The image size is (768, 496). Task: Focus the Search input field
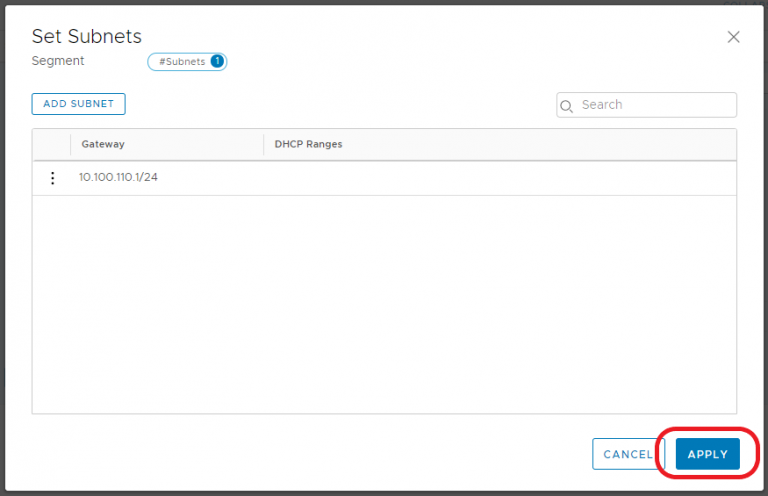(654, 105)
